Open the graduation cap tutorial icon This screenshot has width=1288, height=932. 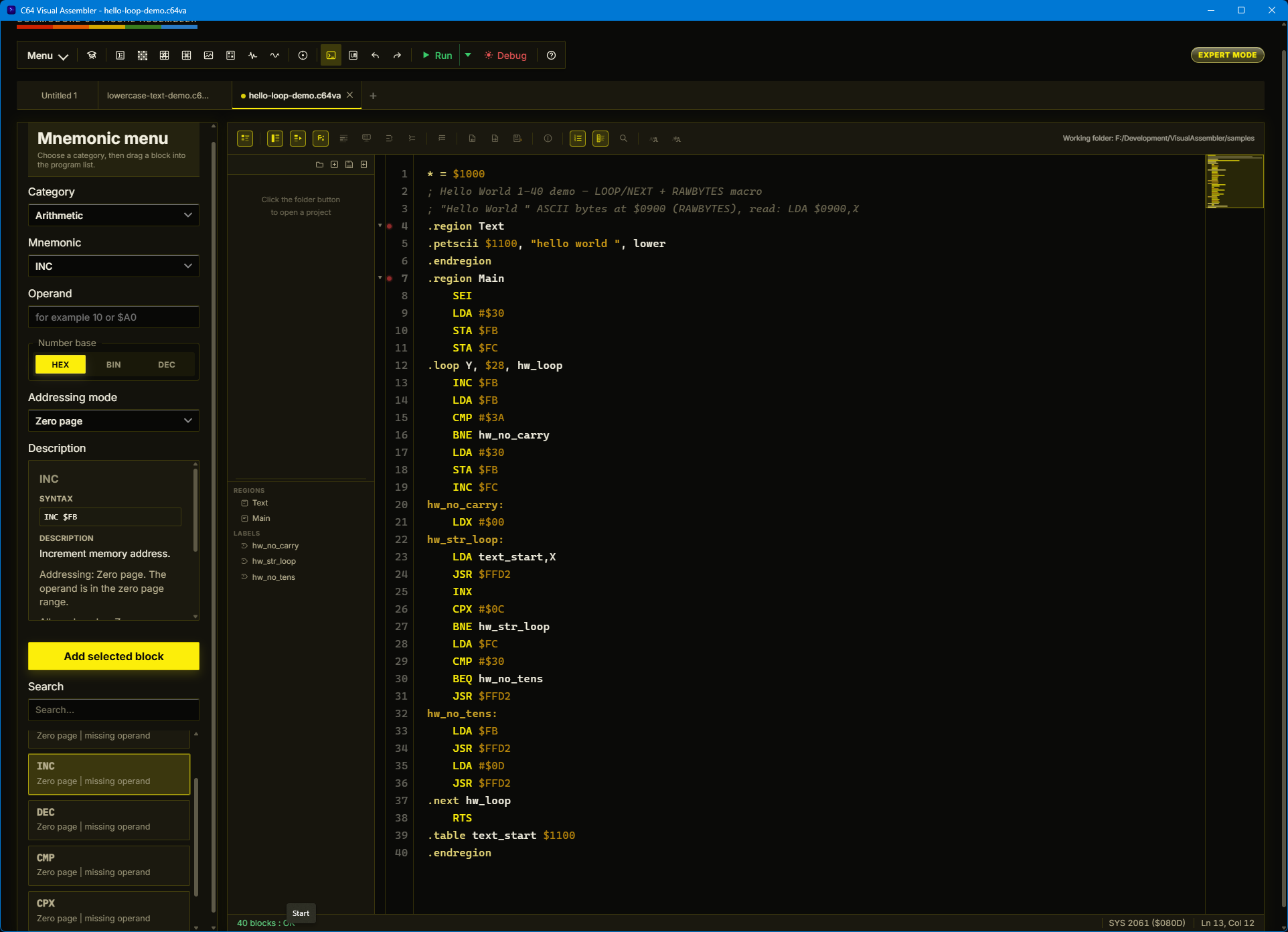(x=92, y=56)
